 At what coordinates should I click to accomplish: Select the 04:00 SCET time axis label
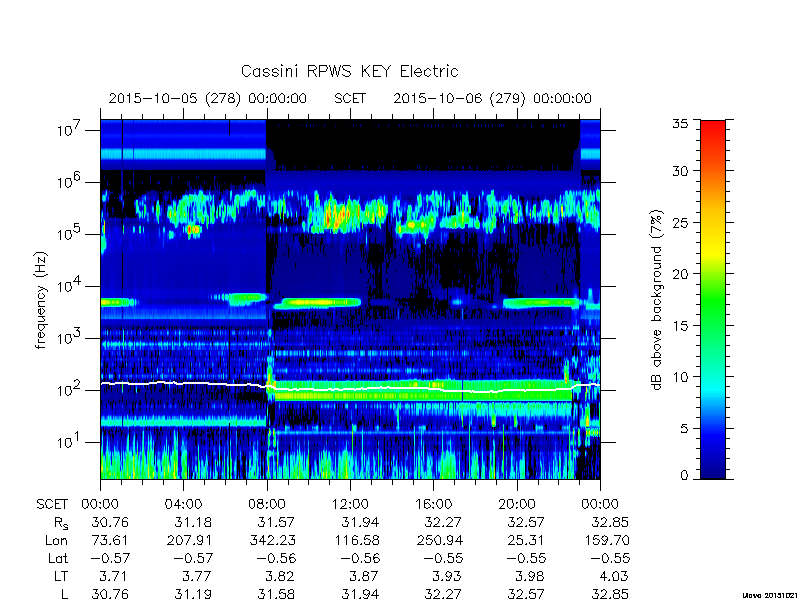183,504
